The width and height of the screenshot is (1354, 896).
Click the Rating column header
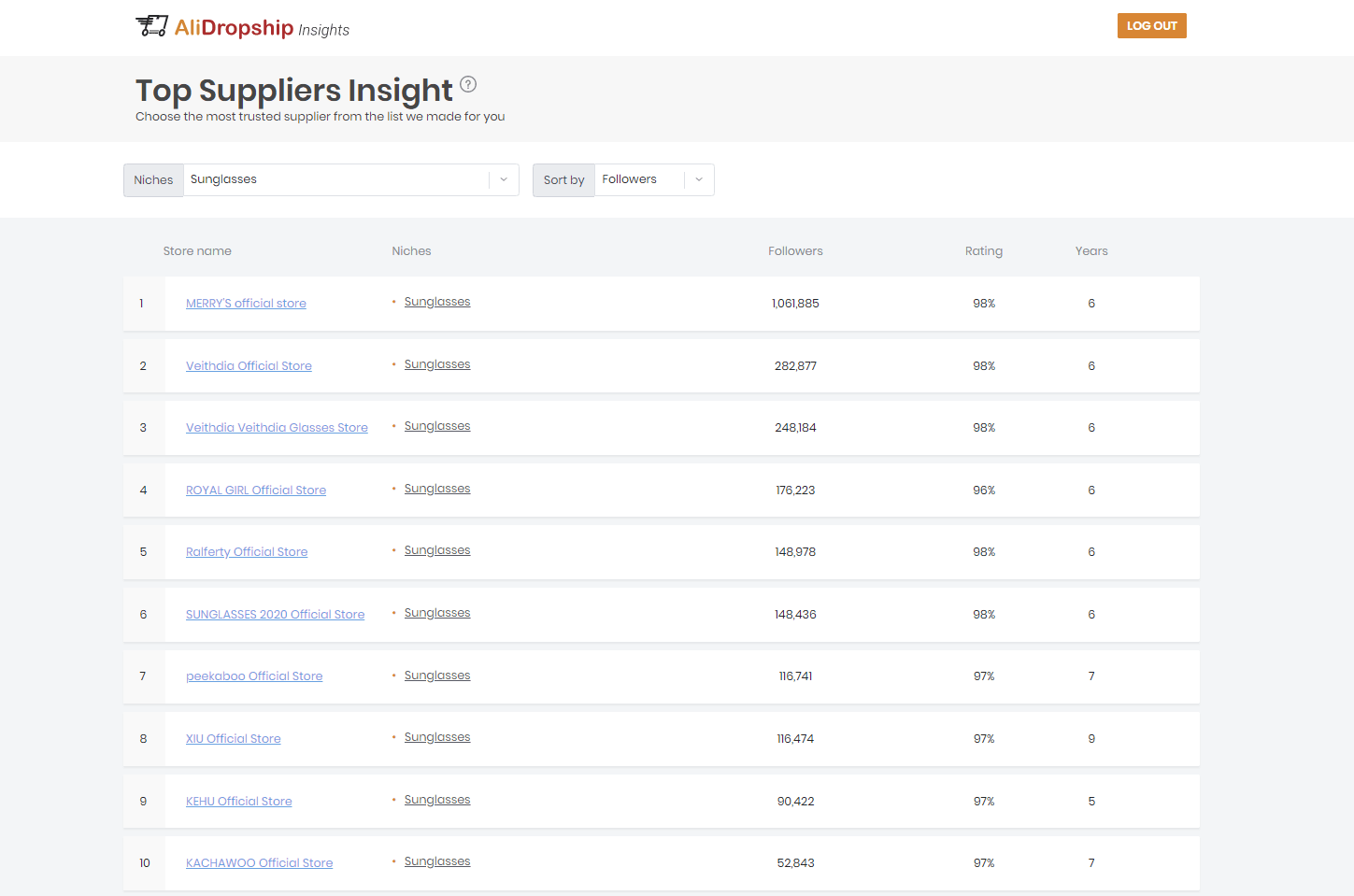point(984,250)
